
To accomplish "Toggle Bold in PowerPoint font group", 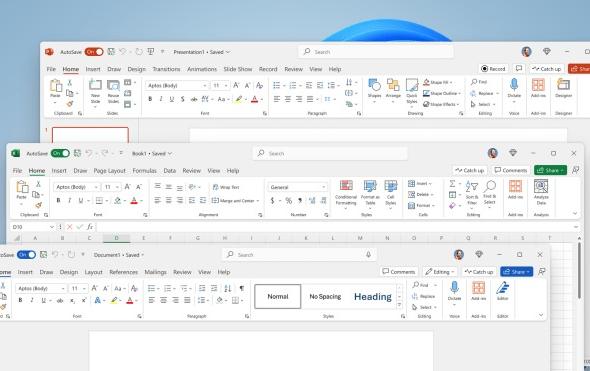I will point(150,99).
